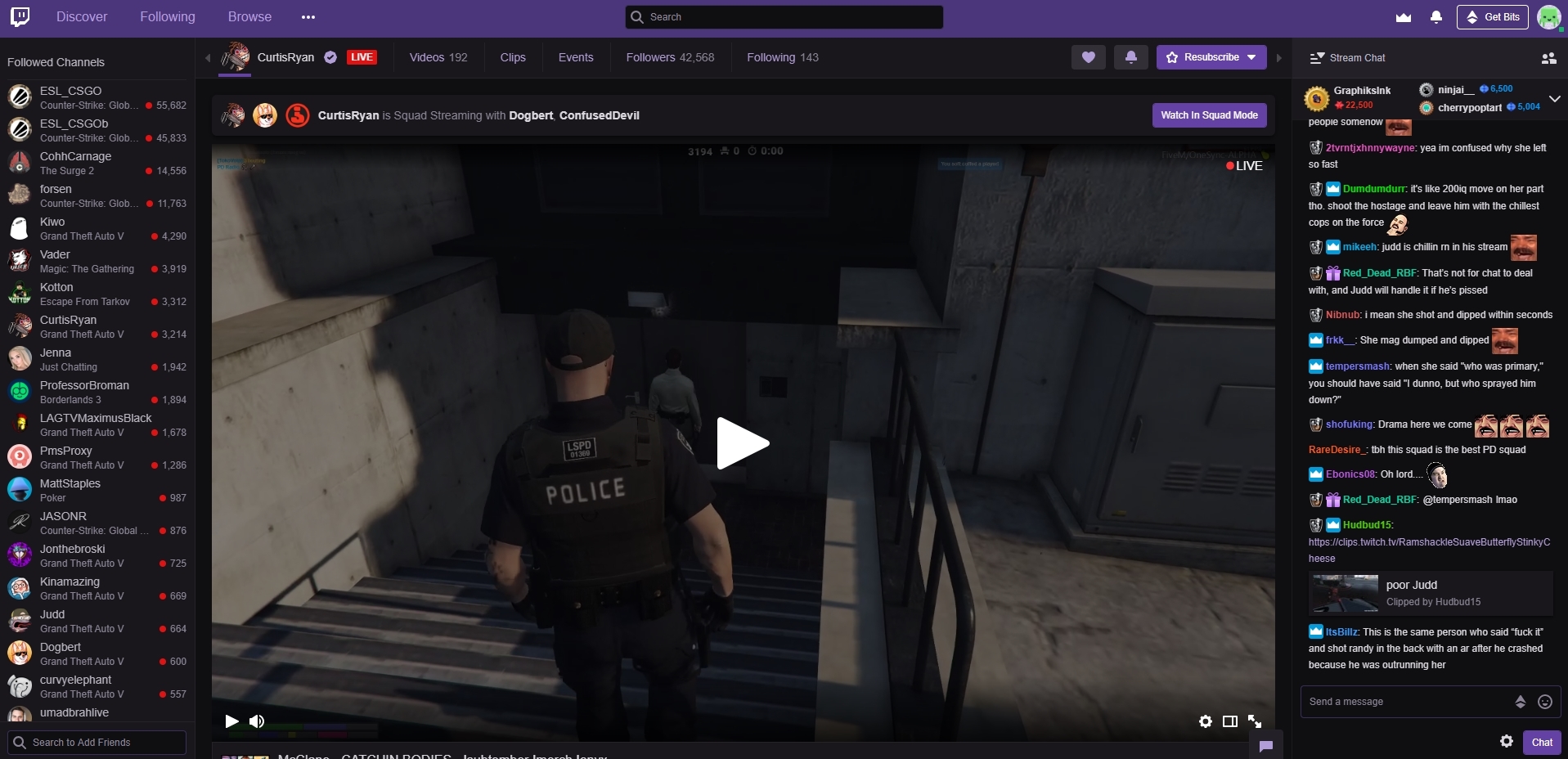Viewport: 1568px width, 759px height.
Task: Open the Following 143 tab
Action: (x=783, y=57)
